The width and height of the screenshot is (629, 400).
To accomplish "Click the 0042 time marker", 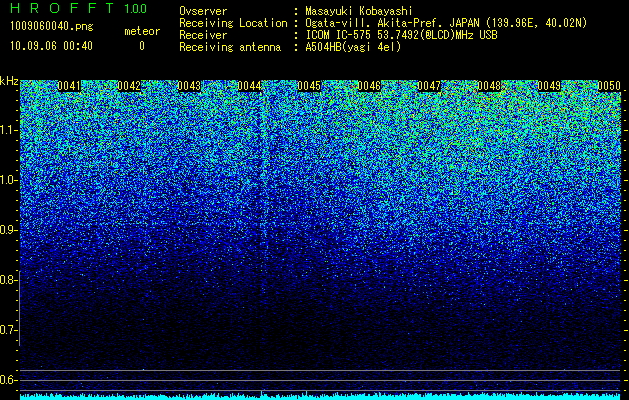I will [x=129, y=86].
